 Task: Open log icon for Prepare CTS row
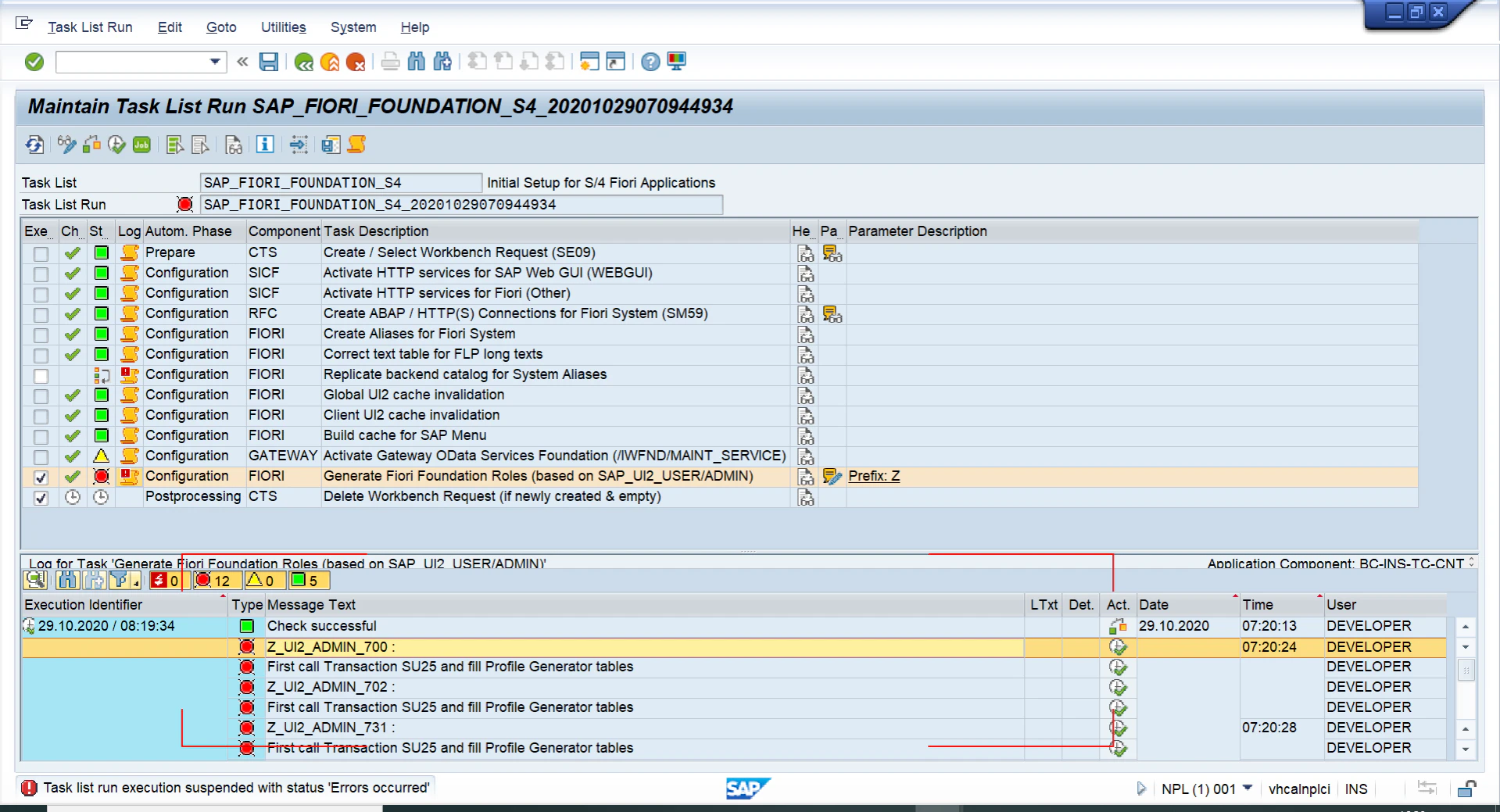click(x=130, y=252)
